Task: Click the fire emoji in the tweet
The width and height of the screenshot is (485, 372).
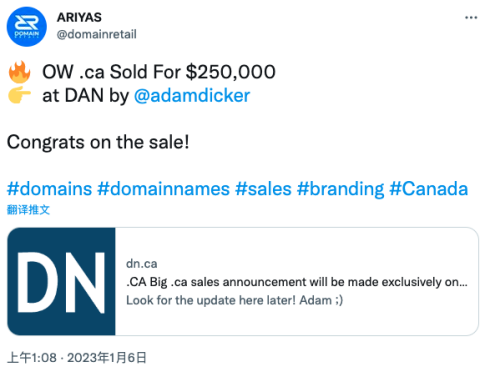Action: point(20,72)
